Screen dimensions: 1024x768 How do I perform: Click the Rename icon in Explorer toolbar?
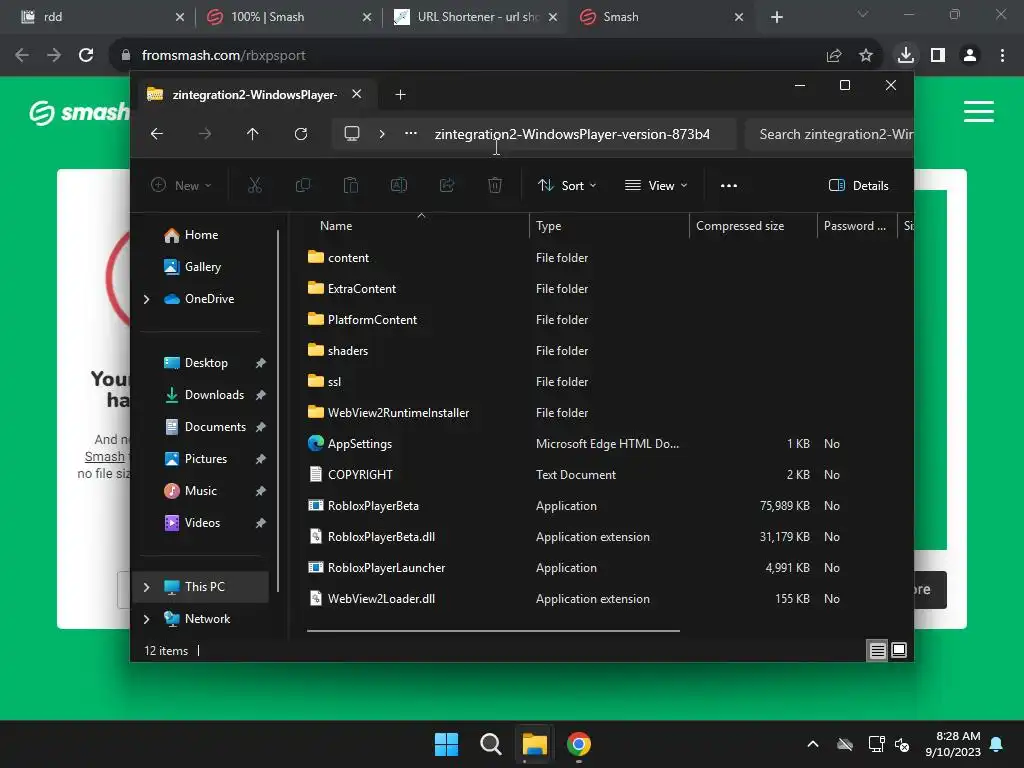(x=398, y=185)
